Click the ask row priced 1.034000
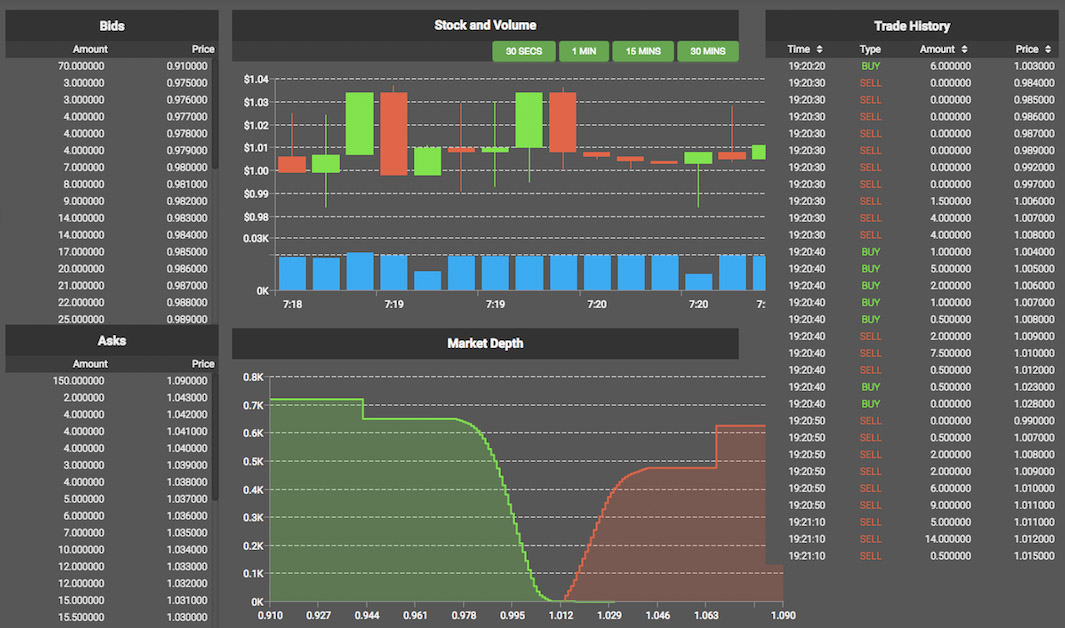 click(x=109, y=550)
